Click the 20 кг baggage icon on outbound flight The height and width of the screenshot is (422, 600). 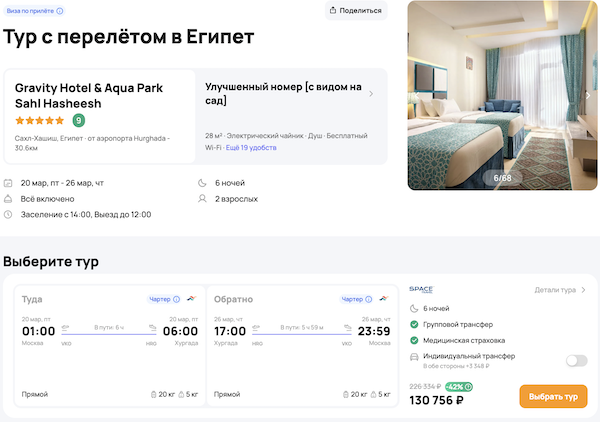pos(154,395)
